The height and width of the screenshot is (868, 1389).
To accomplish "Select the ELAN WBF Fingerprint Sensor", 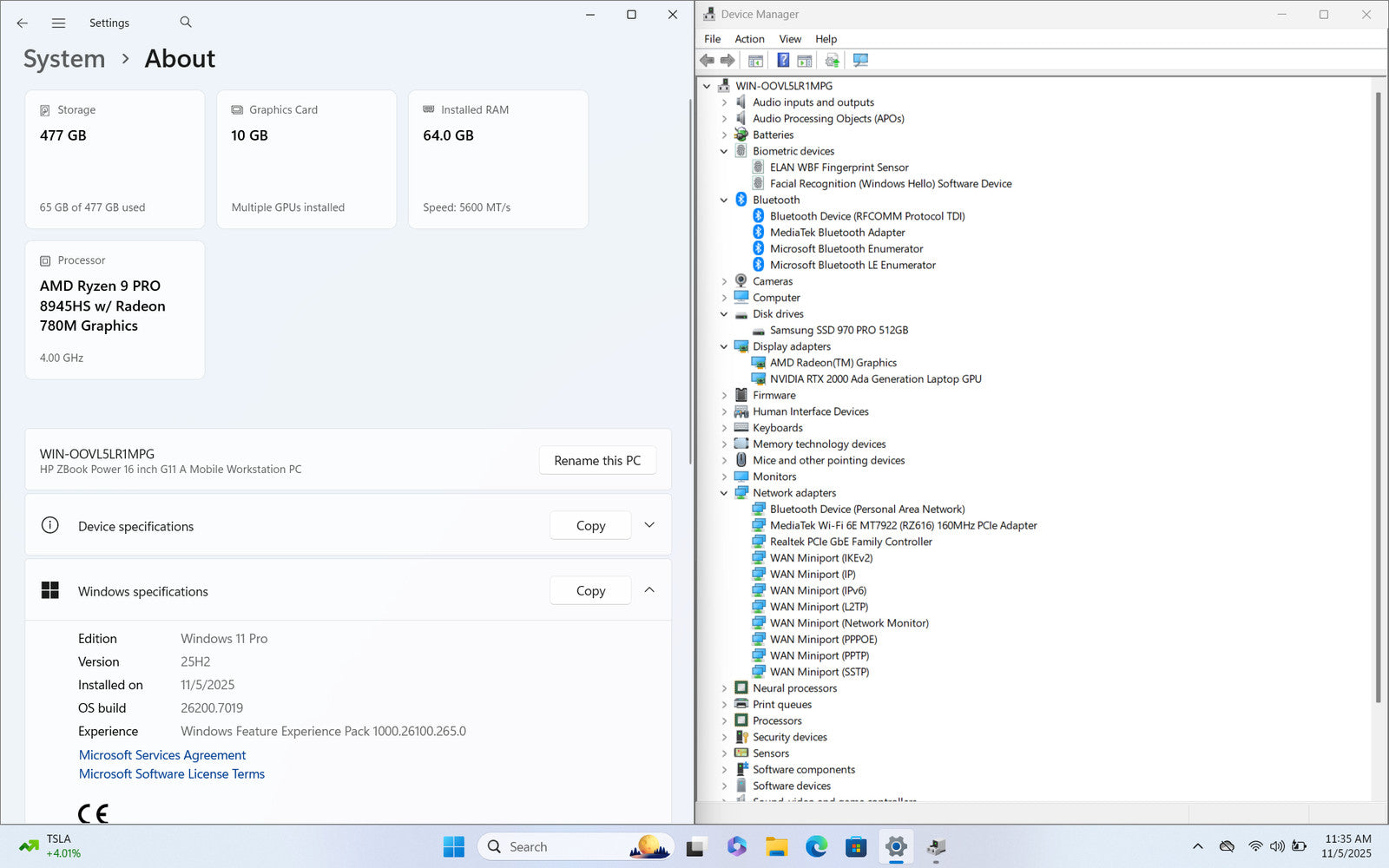I will point(839,168).
